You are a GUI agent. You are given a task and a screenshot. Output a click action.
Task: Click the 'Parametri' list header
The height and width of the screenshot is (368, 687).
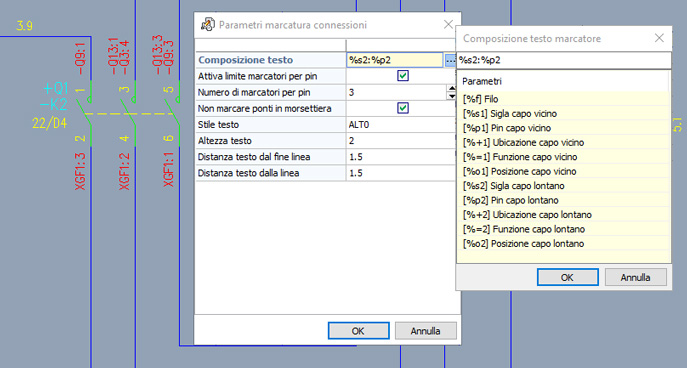[x=564, y=81]
